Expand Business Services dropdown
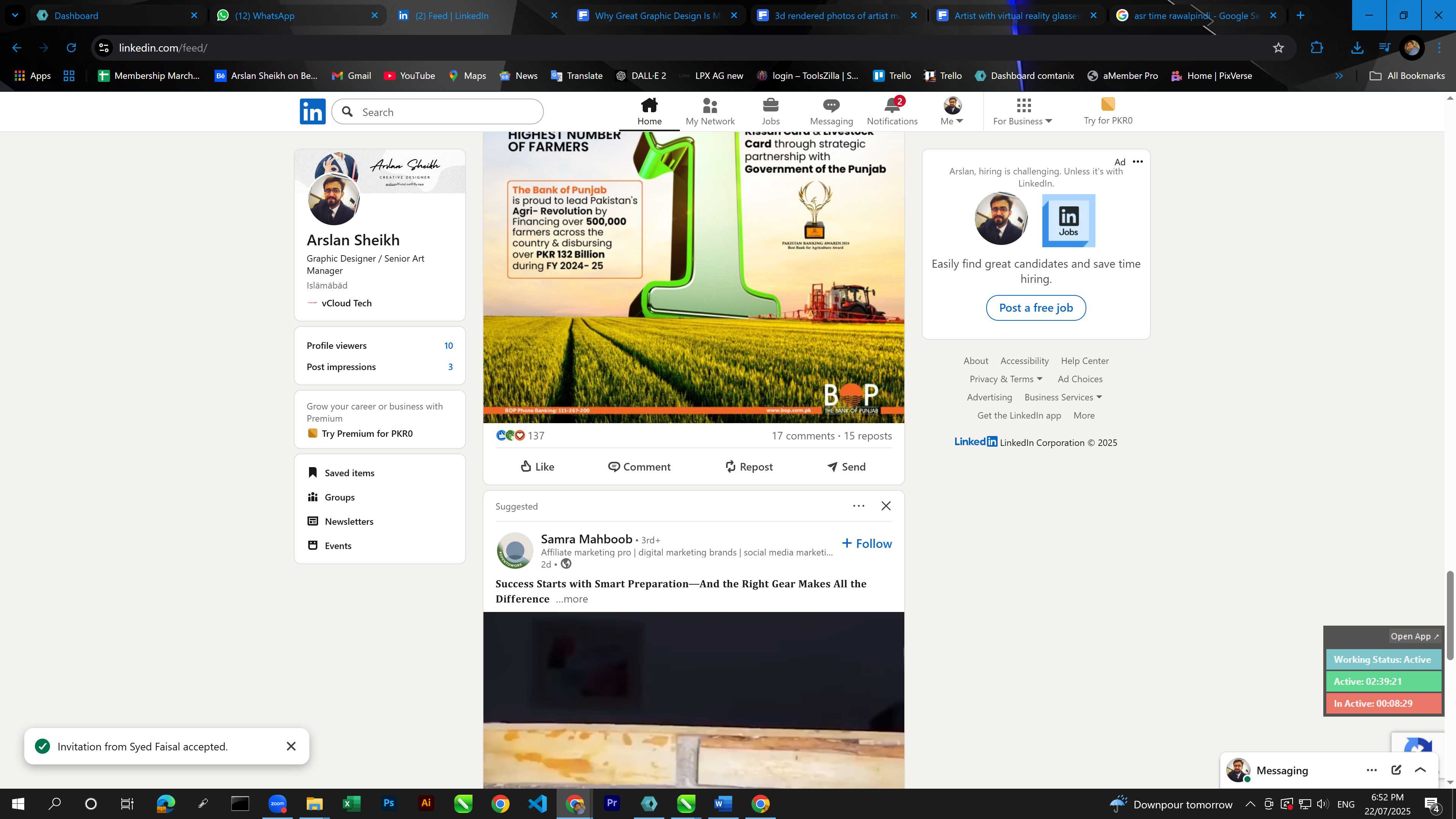This screenshot has height=819, width=1456. tap(1062, 397)
